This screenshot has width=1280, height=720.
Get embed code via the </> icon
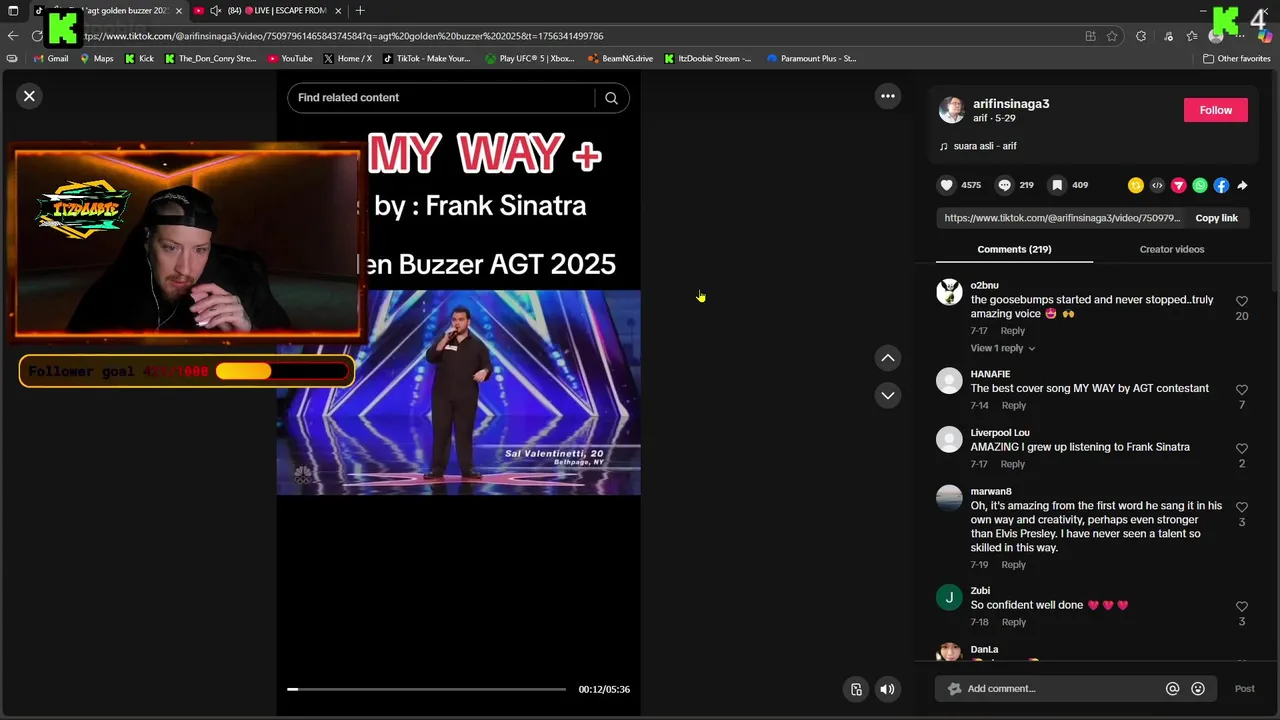pyautogui.click(x=1157, y=185)
